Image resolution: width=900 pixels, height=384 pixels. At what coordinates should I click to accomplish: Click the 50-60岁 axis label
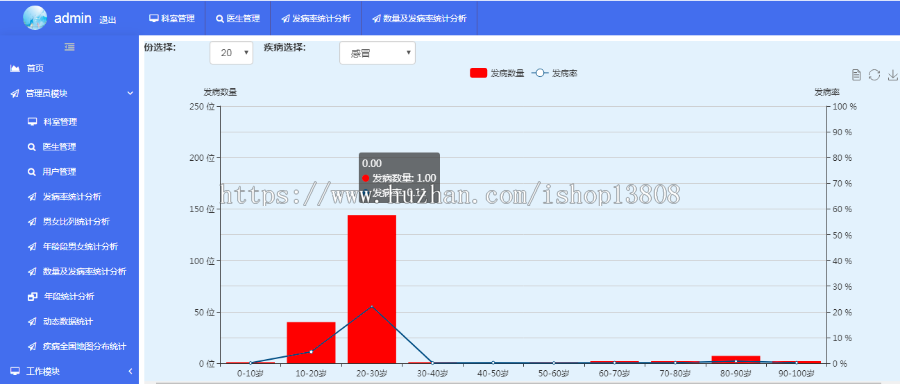(554, 374)
